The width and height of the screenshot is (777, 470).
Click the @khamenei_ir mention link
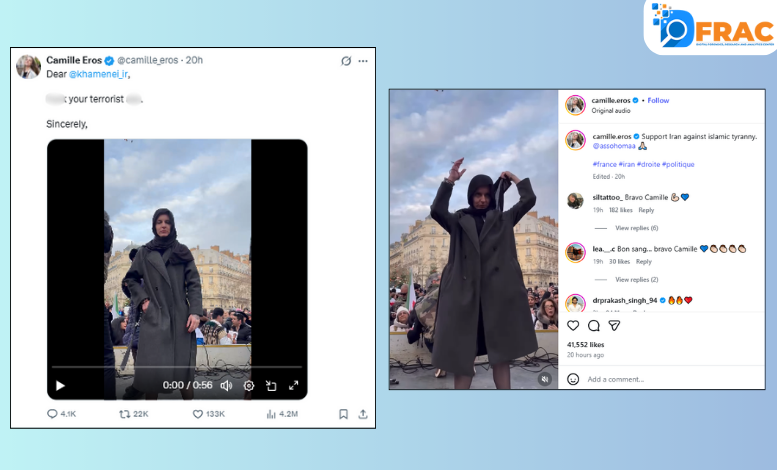[98, 74]
